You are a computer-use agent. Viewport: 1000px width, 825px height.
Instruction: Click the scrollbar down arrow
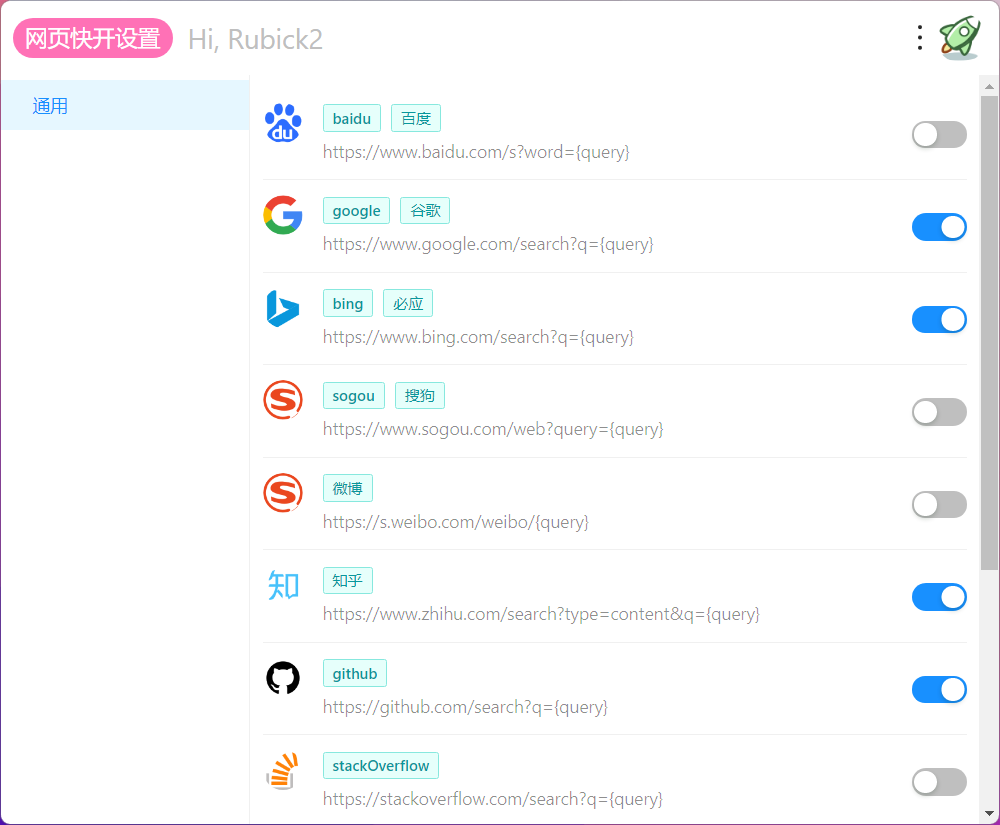click(x=989, y=814)
